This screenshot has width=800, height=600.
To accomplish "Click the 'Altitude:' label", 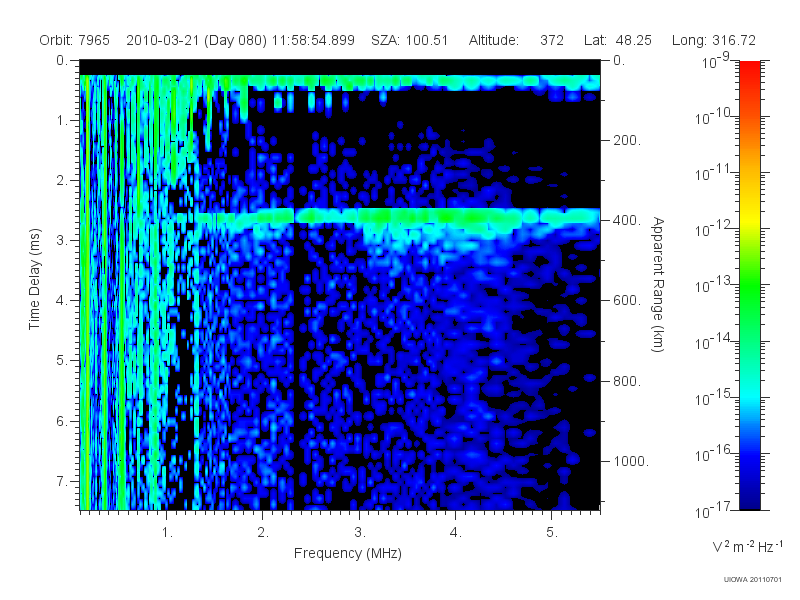I will tap(494, 40).
